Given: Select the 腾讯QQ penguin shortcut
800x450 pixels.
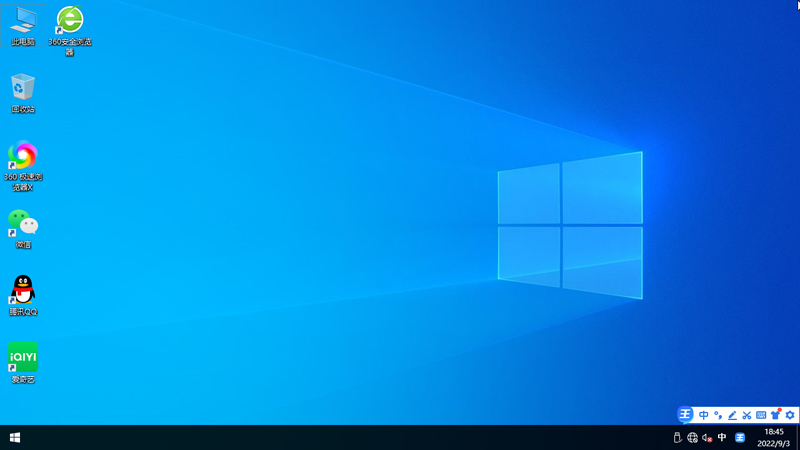Looking at the screenshot, I should (23, 295).
